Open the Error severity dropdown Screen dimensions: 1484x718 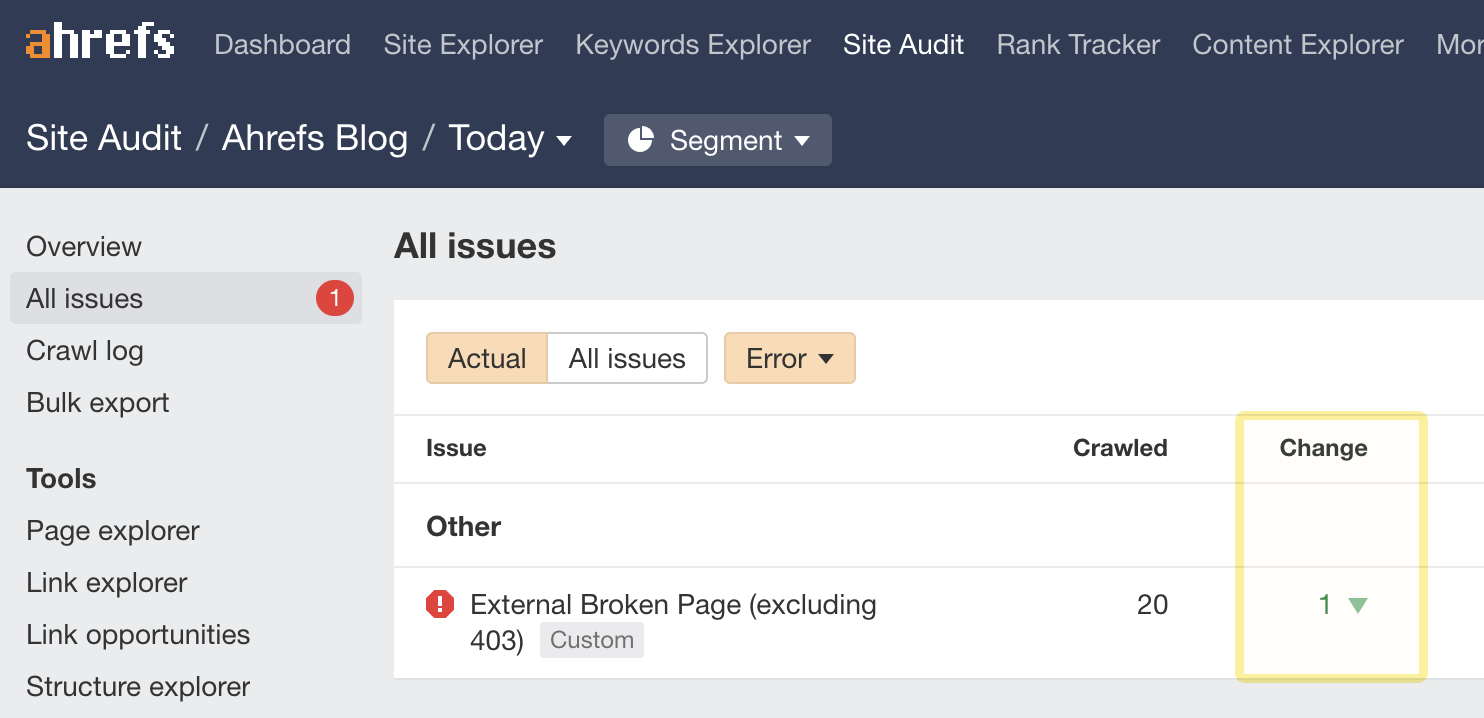[x=790, y=358]
